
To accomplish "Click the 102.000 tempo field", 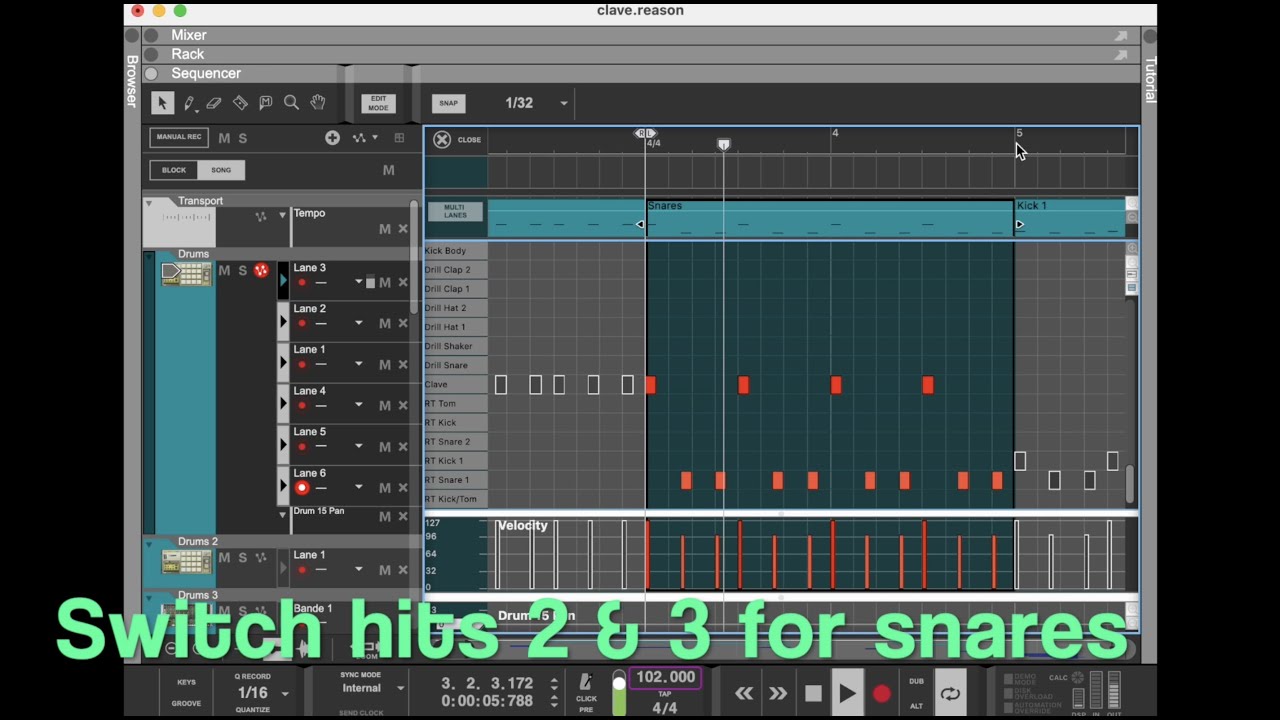I will pos(665,677).
